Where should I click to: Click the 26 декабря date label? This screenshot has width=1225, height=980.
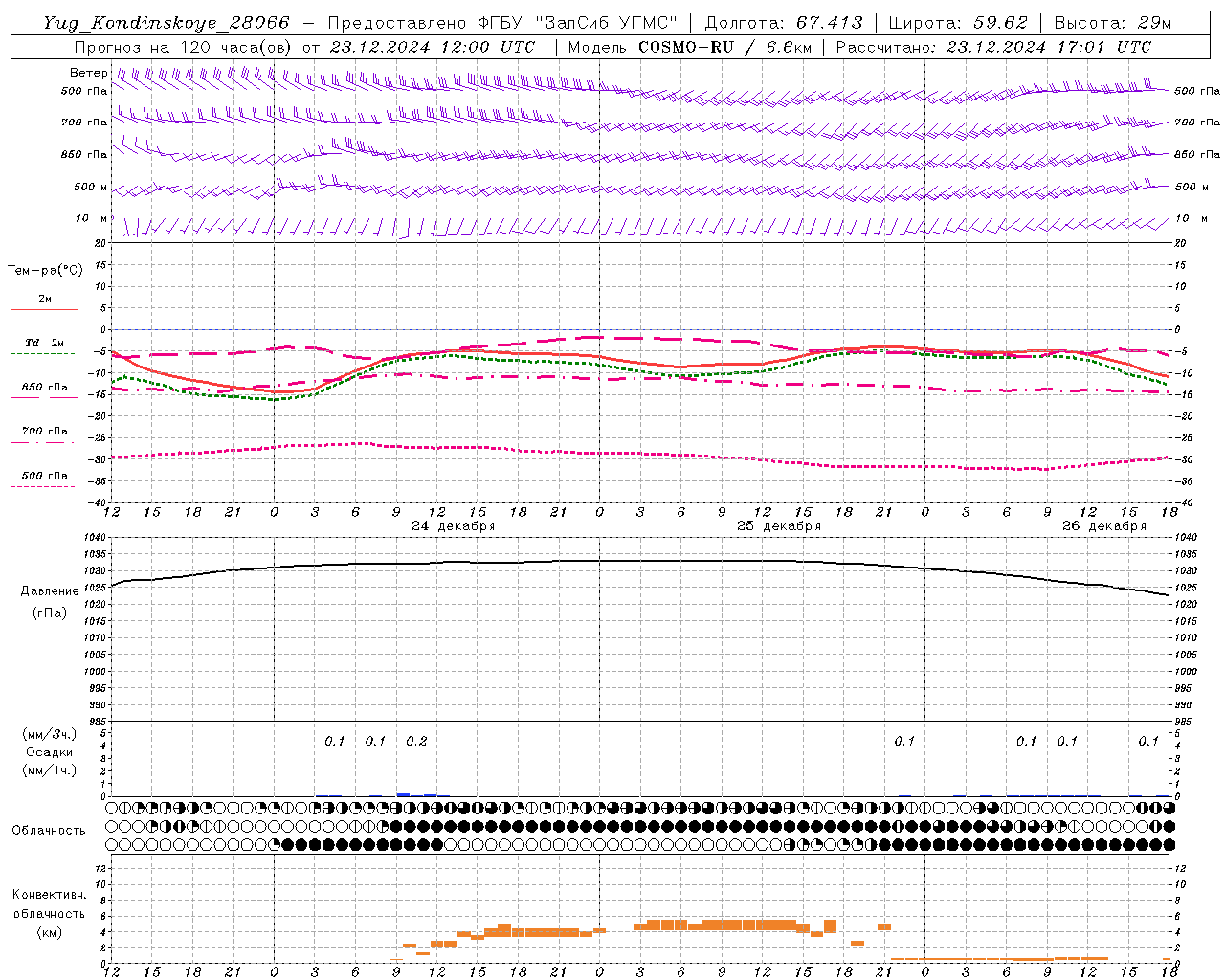coord(1103,526)
